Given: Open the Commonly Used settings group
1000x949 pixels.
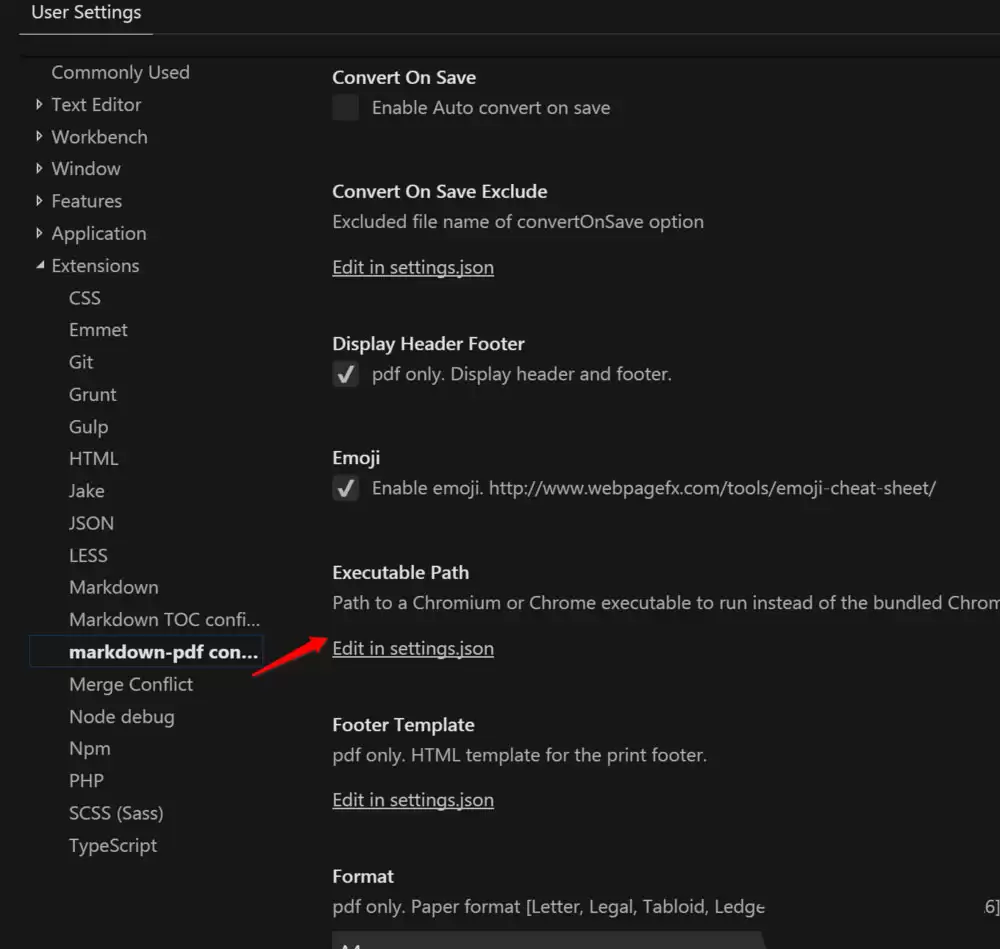Looking at the screenshot, I should [x=120, y=72].
